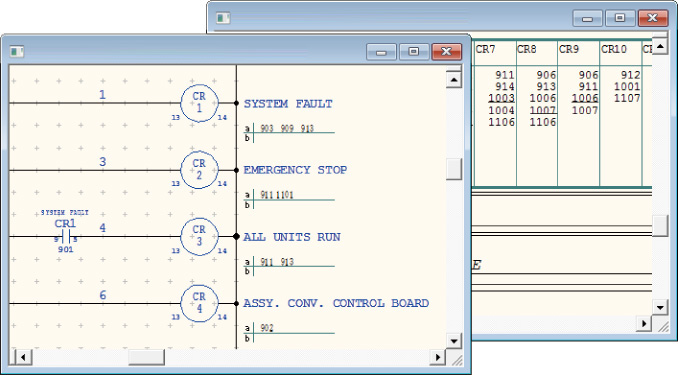Image resolution: width=678 pixels, height=375 pixels.
Task: Select the CR 1 relay coil symbol
Action: (x=199, y=103)
